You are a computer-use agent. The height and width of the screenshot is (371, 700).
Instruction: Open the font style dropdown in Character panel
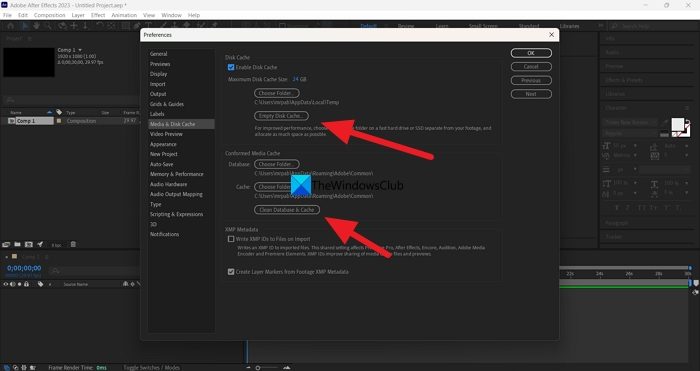coord(631,133)
